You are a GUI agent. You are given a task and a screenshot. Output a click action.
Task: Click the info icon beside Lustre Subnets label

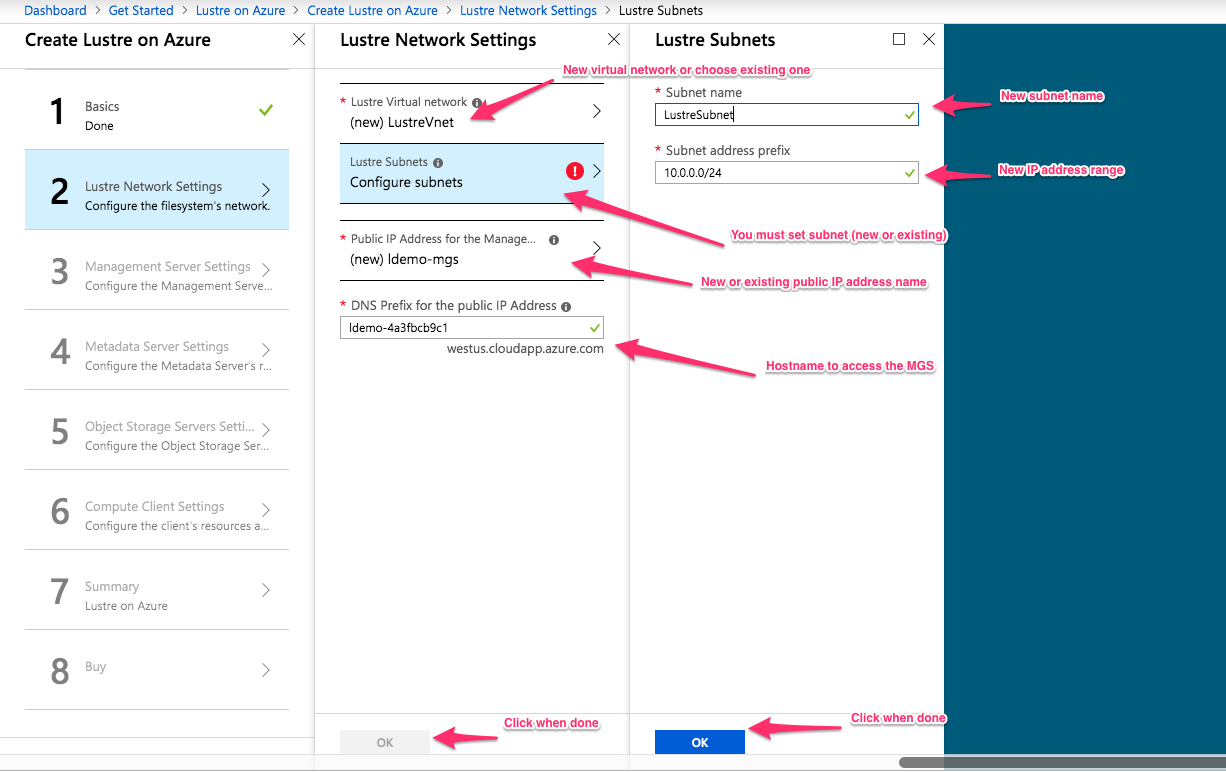pos(438,162)
